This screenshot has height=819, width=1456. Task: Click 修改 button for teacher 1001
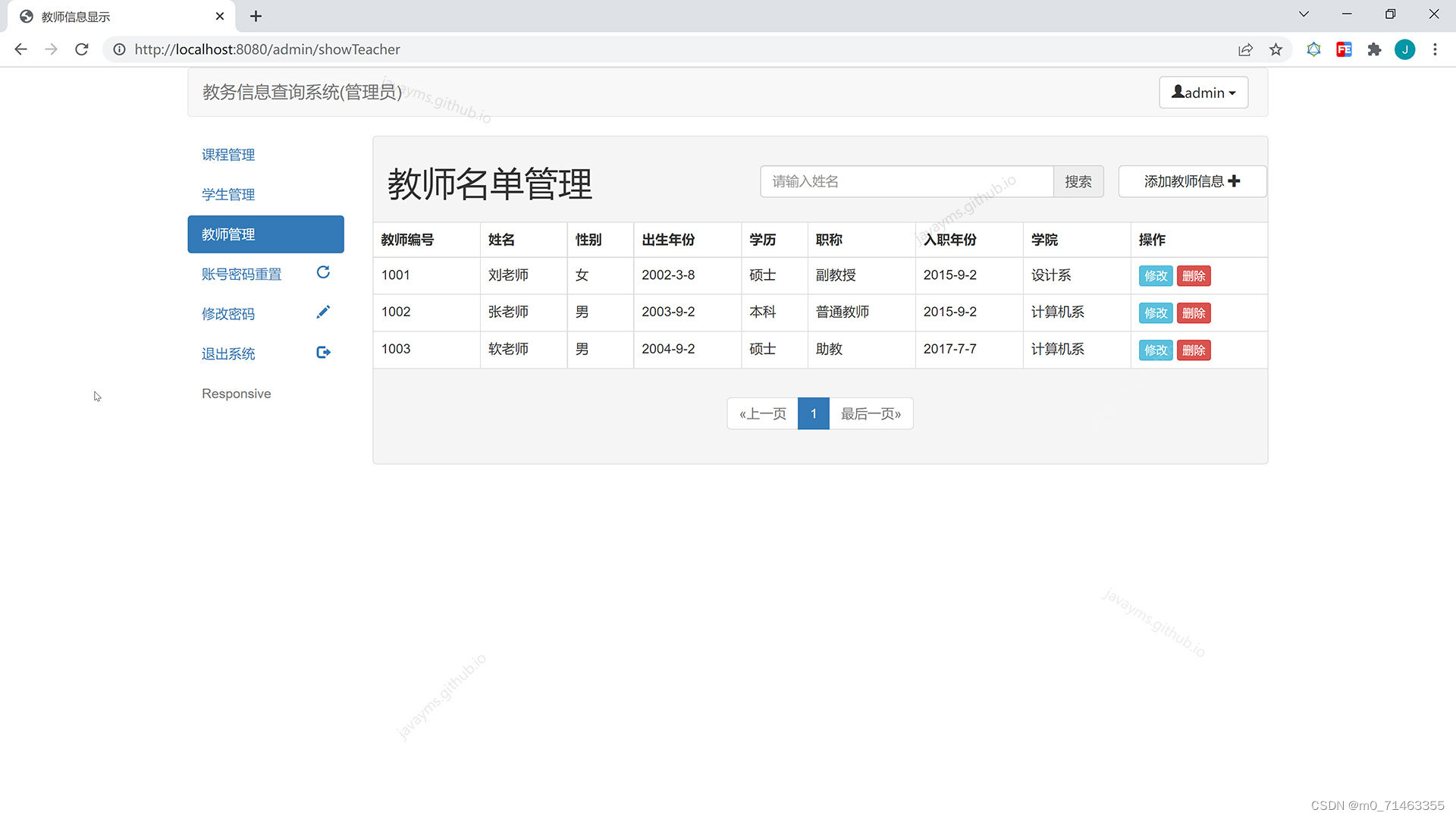click(x=1155, y=276)
